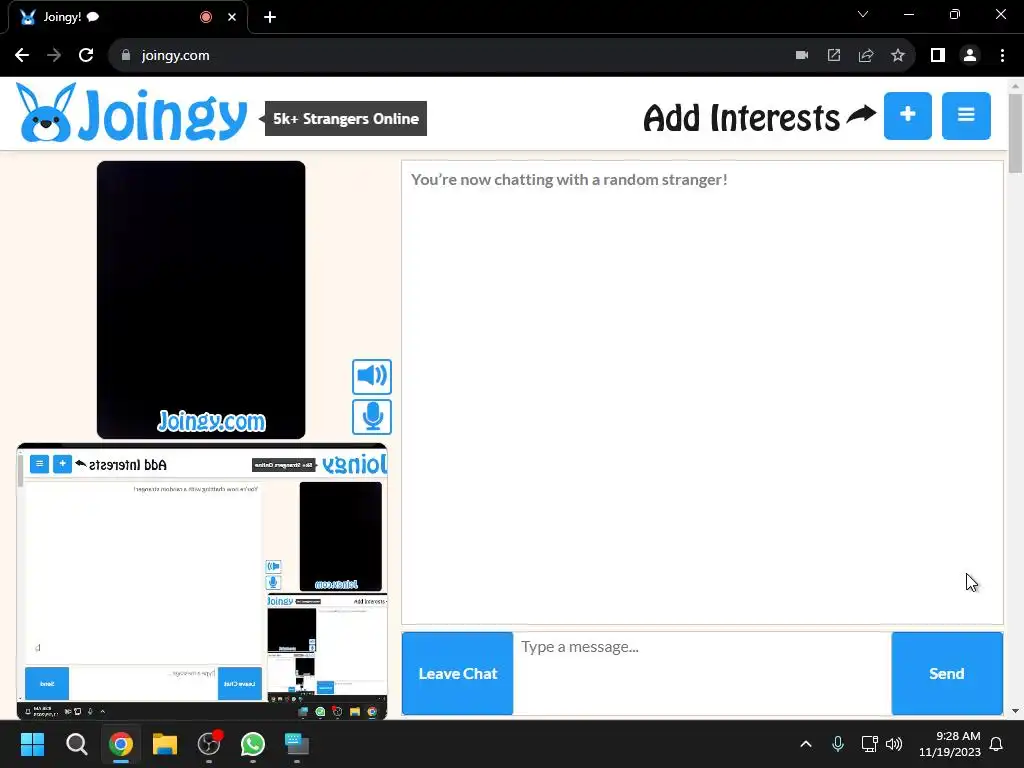Image resolution: width=1024 pixels, height=768 pixels.
Task: Go back in browser history
Action: click(x=22, y=56)
